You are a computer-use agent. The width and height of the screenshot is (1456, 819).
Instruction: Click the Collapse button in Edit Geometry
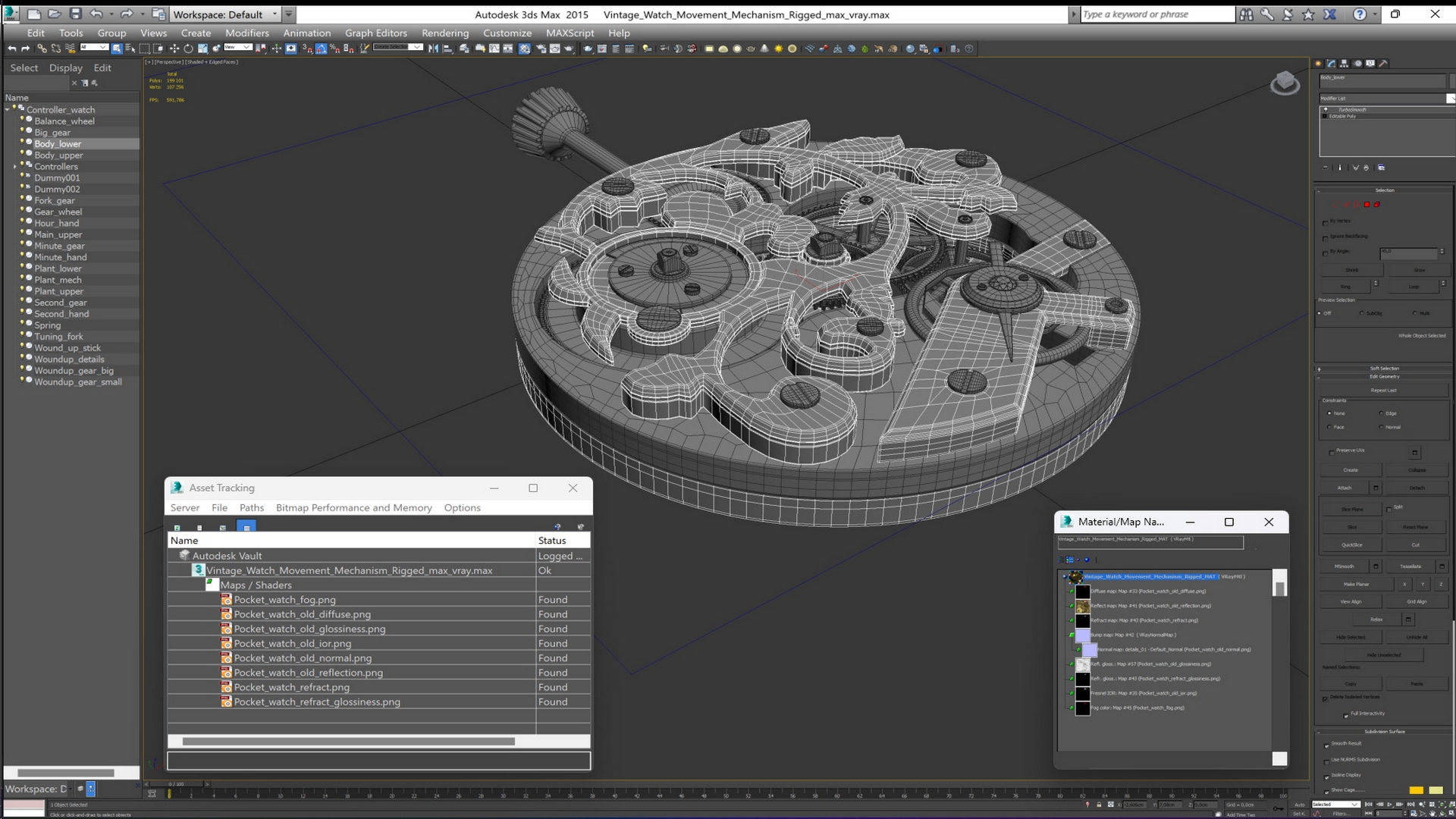coord(1417,470)
